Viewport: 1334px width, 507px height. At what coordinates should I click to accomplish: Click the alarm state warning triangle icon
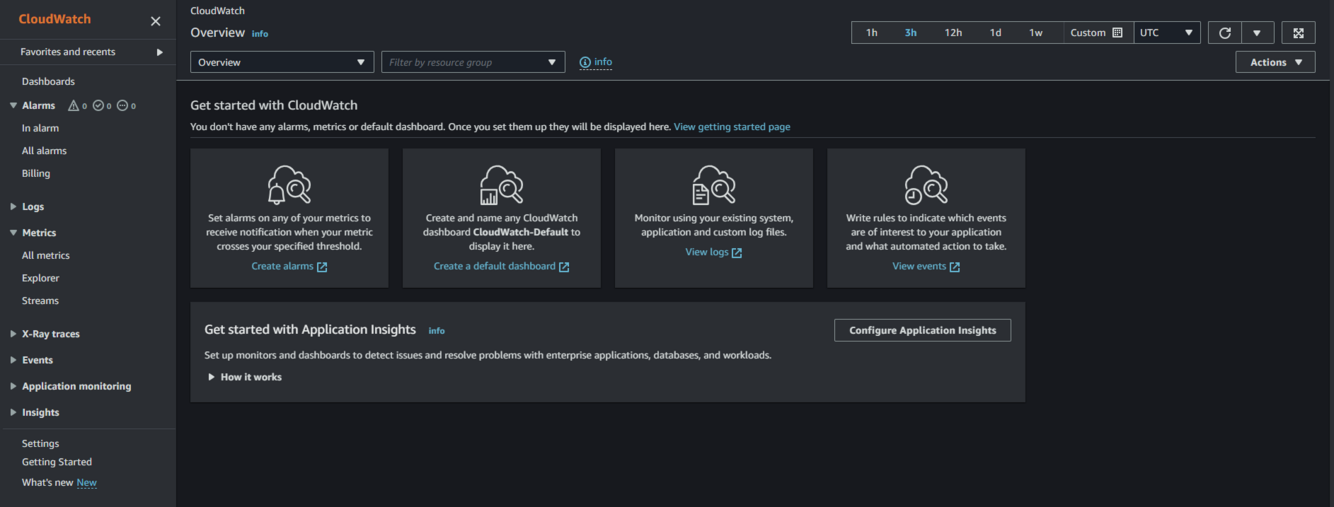(73, 106)
